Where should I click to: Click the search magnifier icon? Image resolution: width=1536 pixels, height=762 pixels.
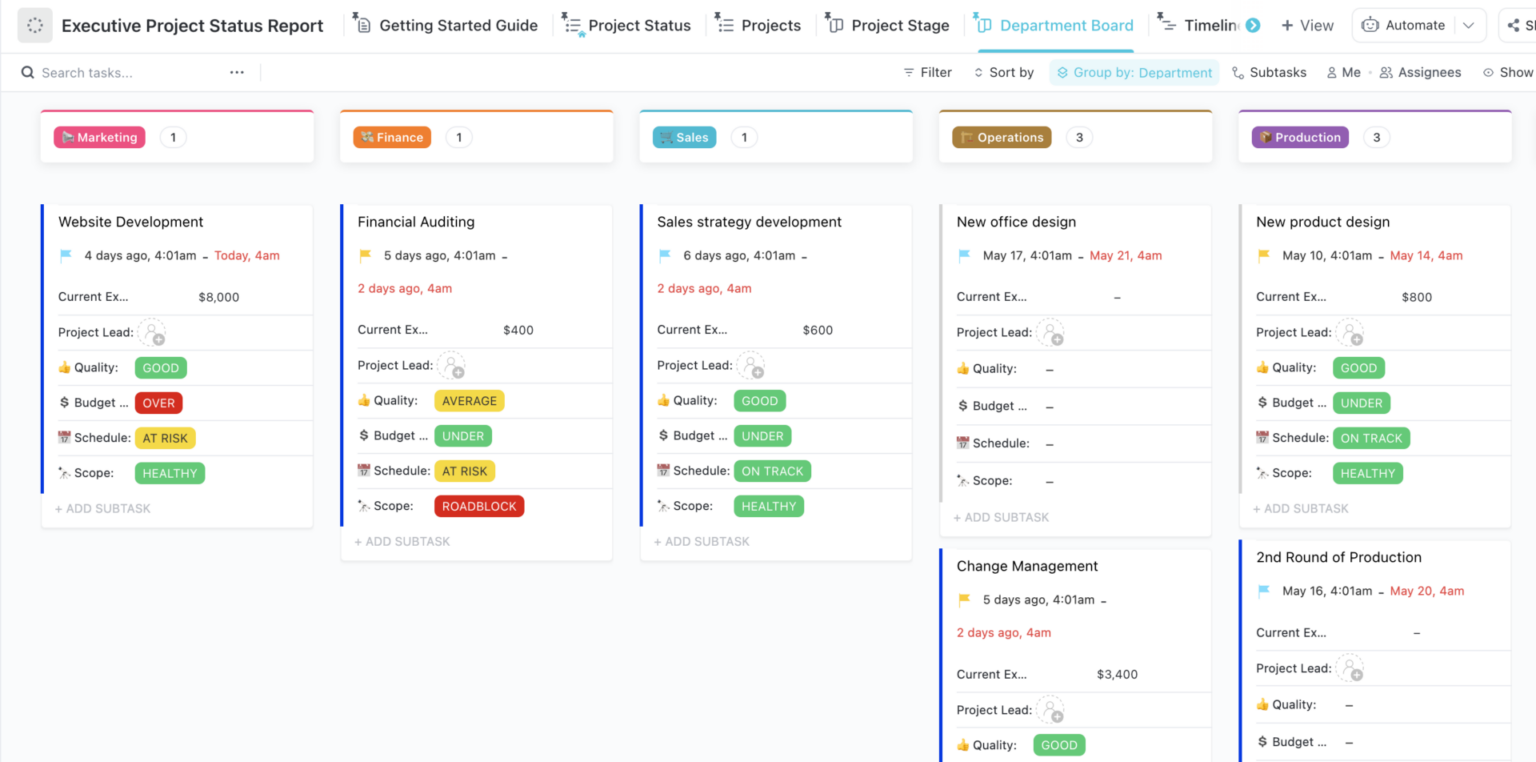pos(26,72)
